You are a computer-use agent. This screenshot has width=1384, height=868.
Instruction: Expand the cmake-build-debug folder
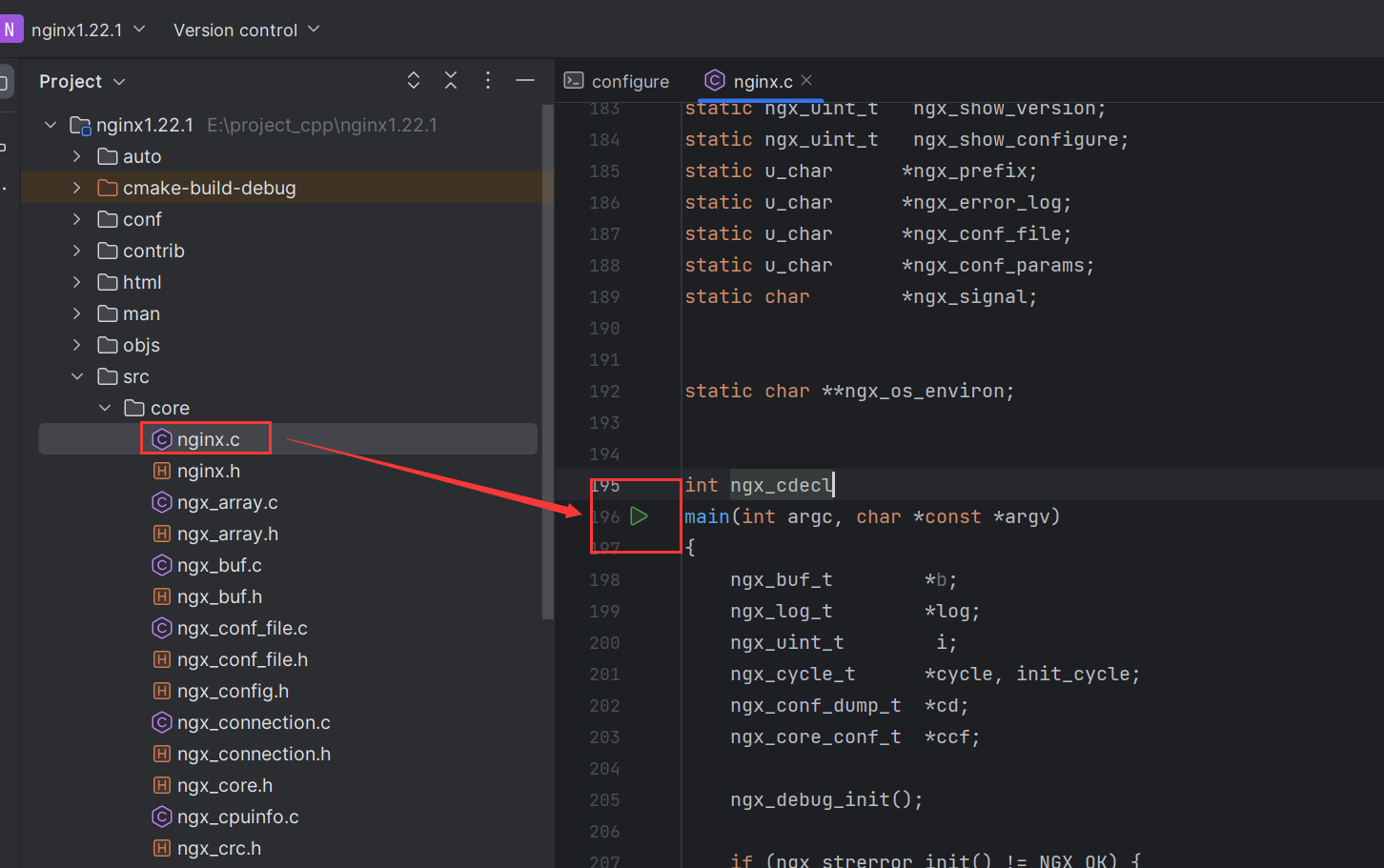pos(77,188)
